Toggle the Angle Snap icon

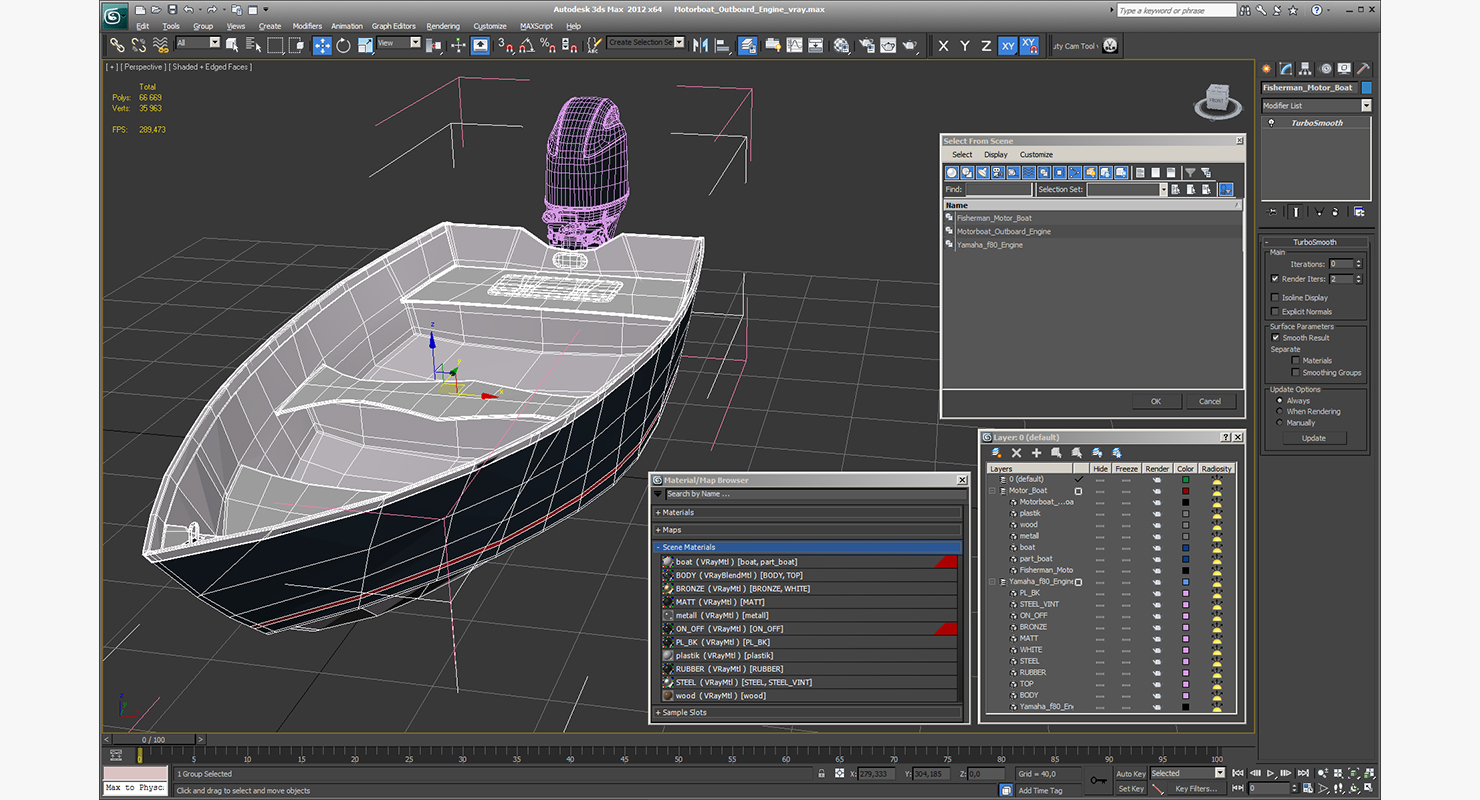point(526,45)
